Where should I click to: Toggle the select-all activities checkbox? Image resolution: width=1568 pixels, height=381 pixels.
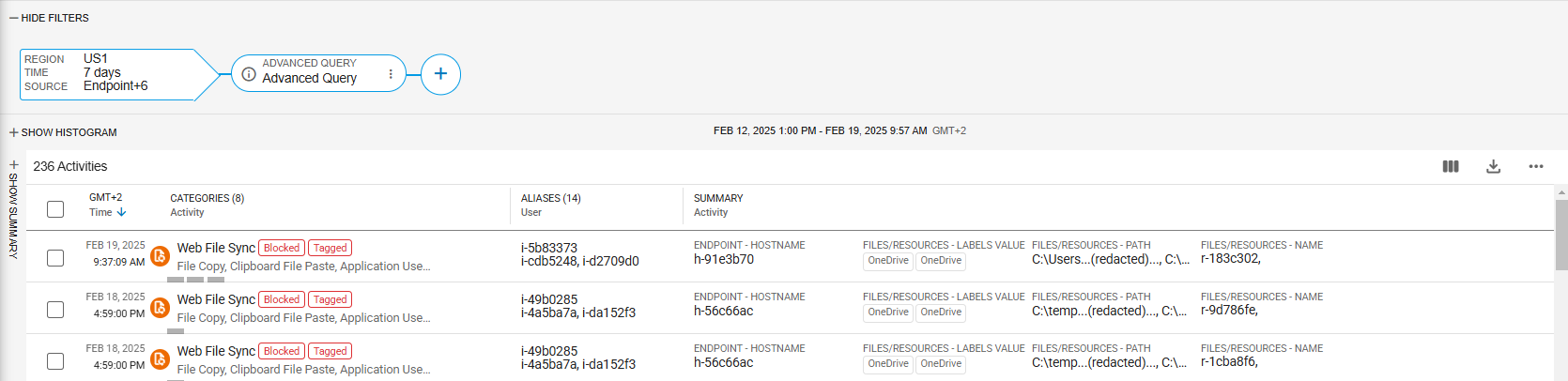point(55,208)
